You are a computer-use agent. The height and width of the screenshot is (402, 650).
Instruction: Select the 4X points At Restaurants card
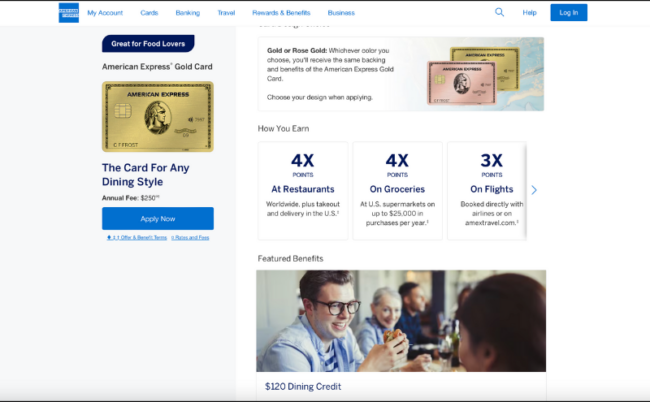click(303, 190)
